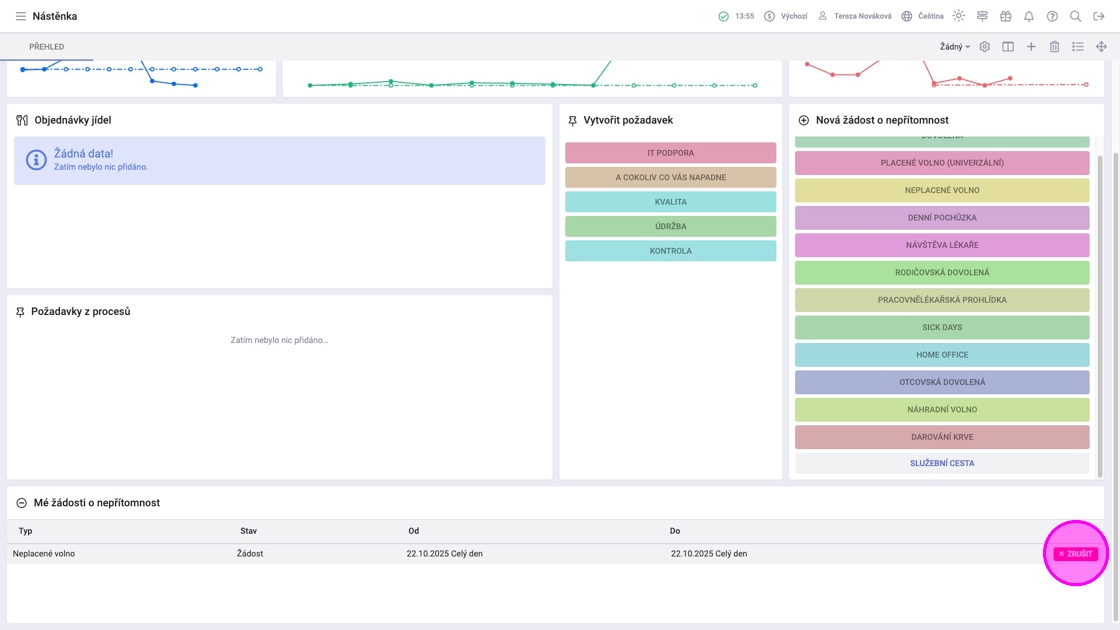Screen dimensions: 1120x630
Task: Click the column layout icon
Action: click(x=1008, y=46)
